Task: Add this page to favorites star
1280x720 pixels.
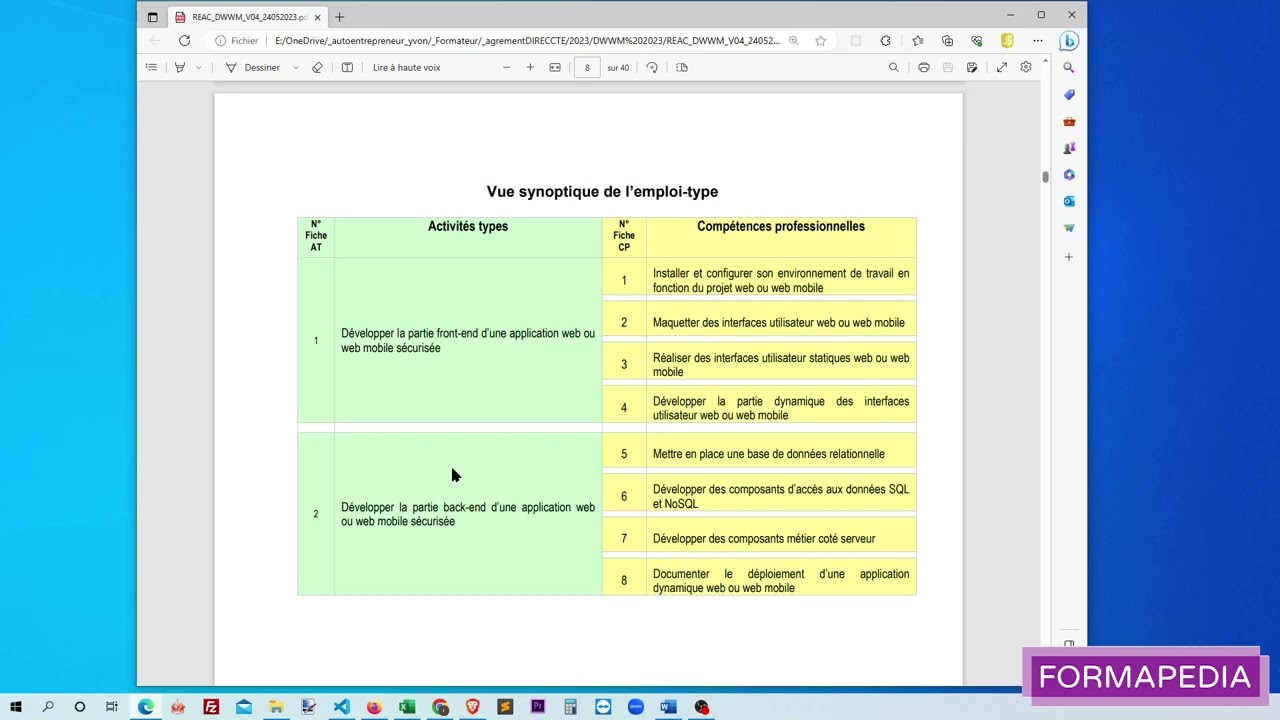Action: (x=821, y=41)
